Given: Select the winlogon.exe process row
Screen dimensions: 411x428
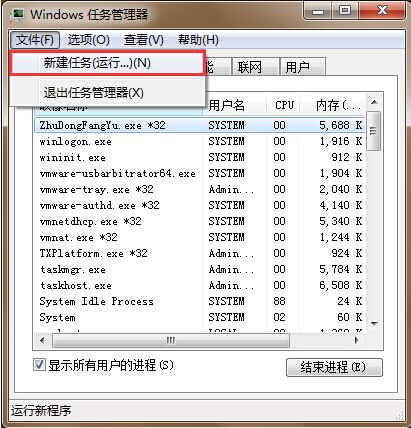Looking at the screenshot, I should point(200,141).
